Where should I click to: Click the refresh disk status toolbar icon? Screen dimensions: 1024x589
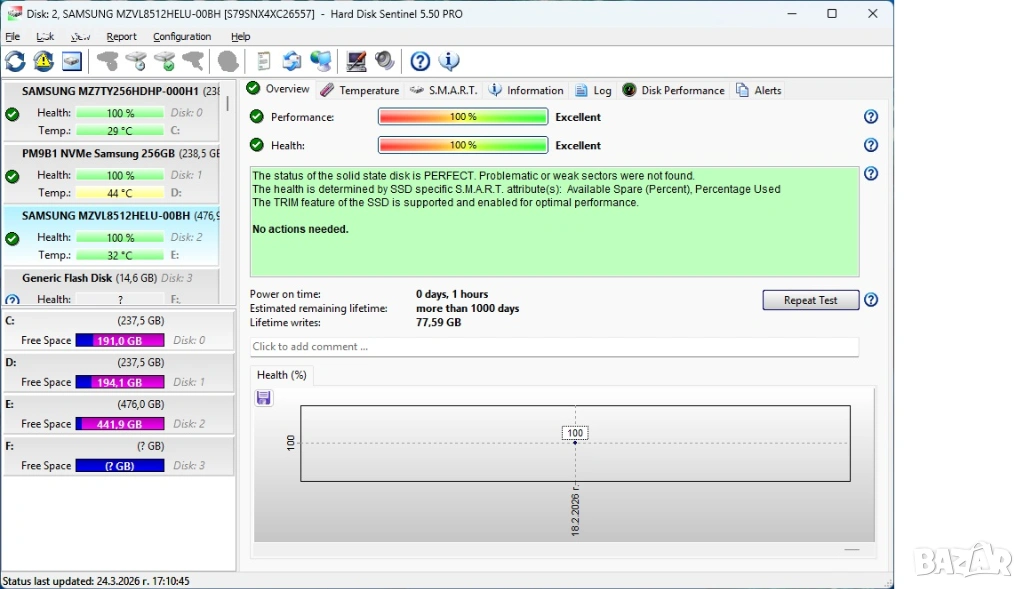tap(16, 62)
